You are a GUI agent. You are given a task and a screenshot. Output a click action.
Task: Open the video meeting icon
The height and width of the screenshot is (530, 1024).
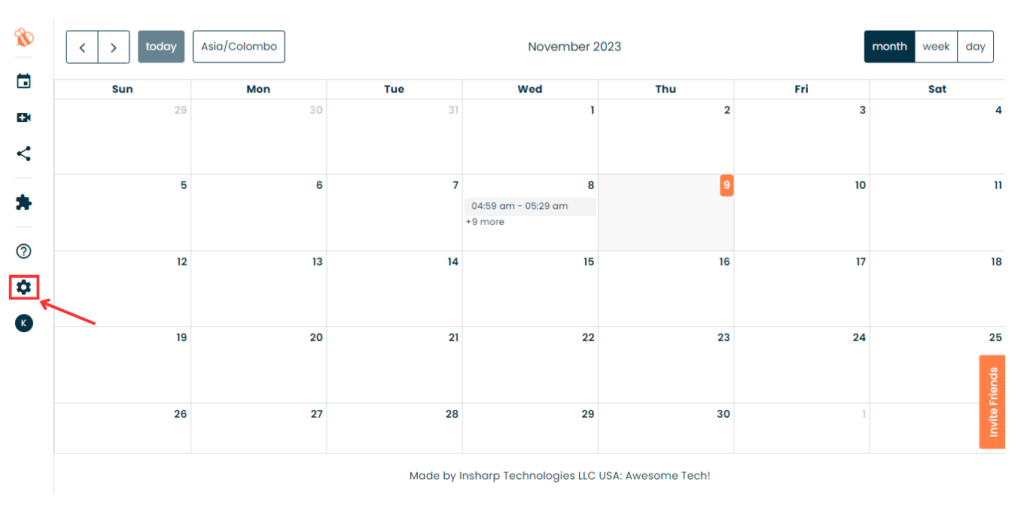[24, 117]
